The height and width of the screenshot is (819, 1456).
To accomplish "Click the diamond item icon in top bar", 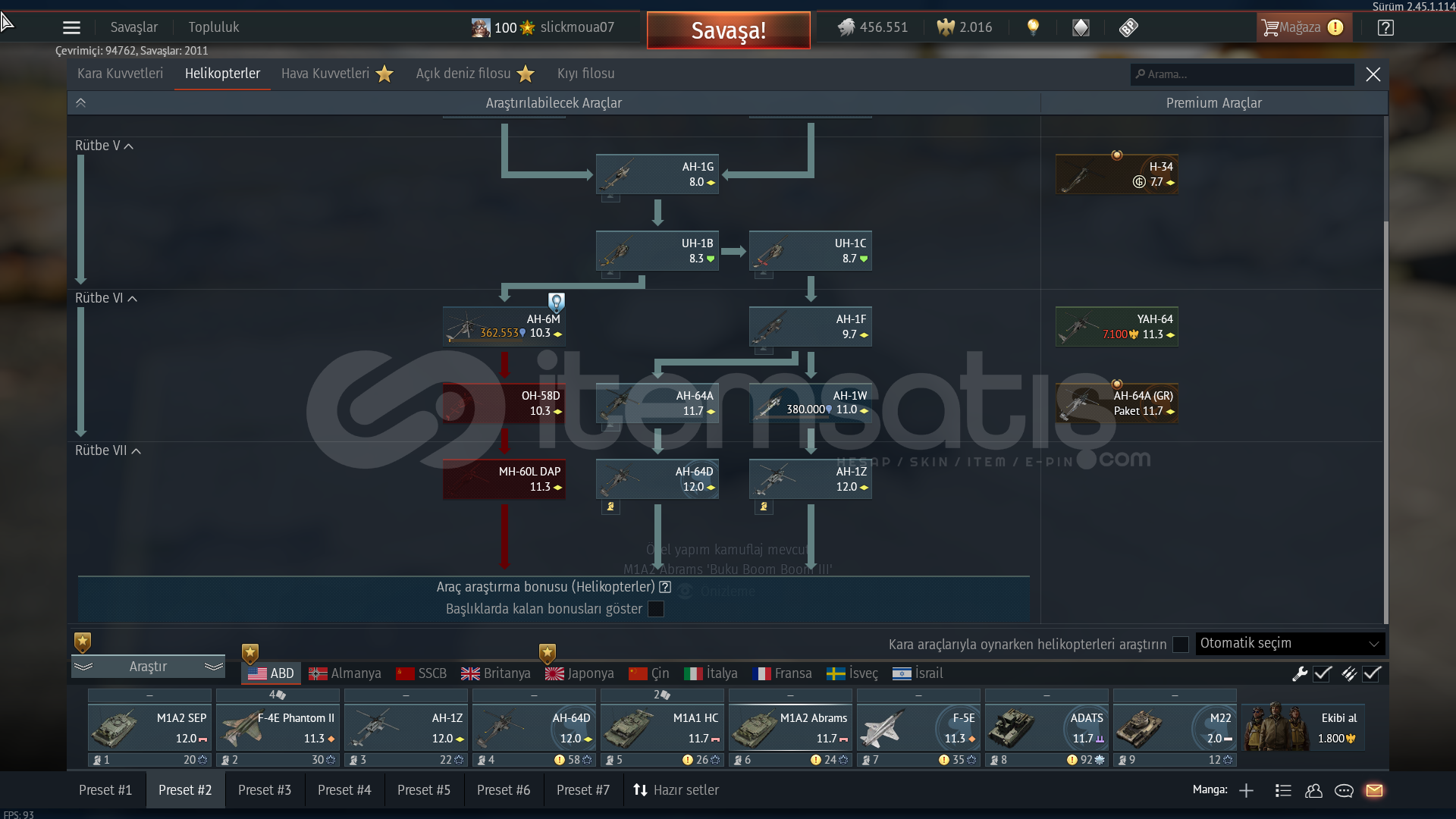I will tap(1081, 28).
